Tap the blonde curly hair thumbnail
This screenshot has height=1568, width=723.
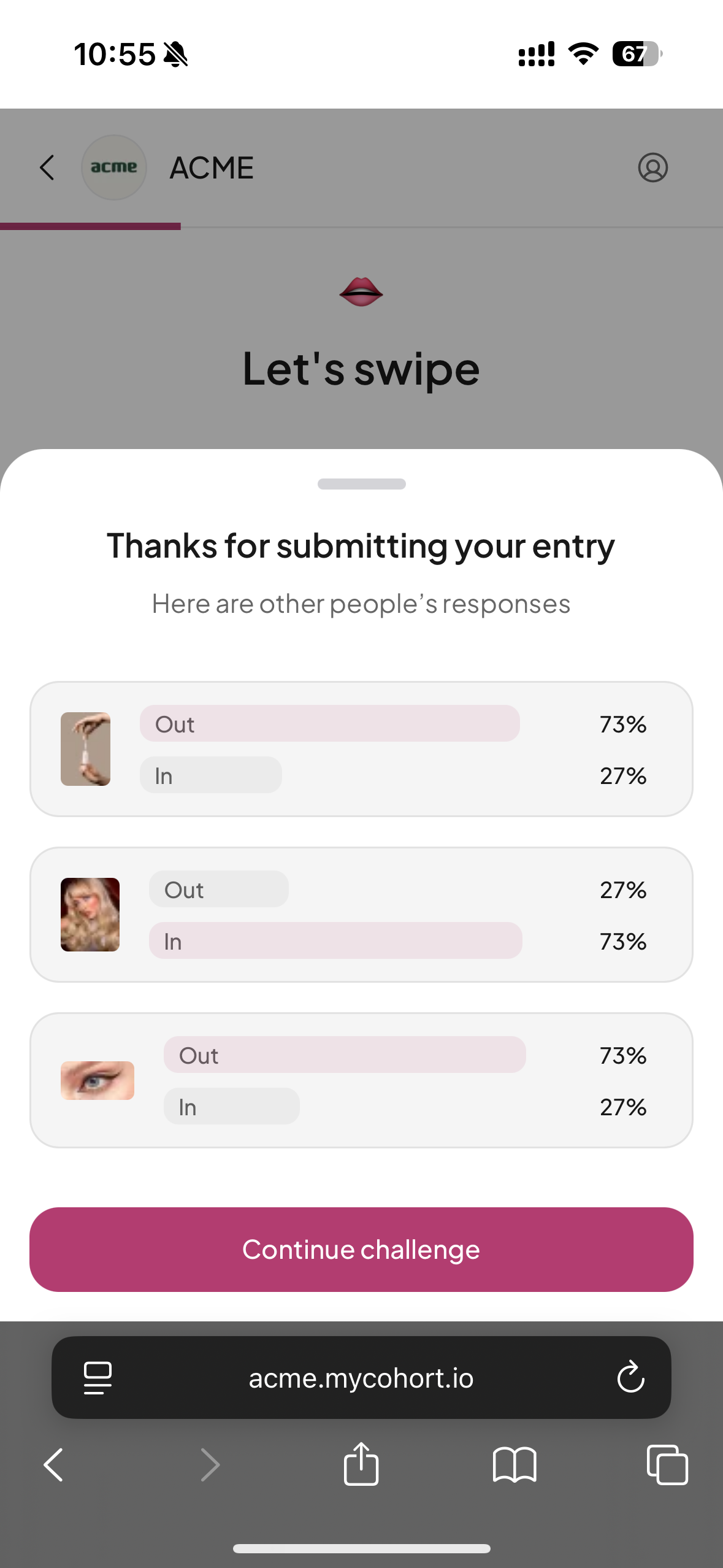pos(90,914)
